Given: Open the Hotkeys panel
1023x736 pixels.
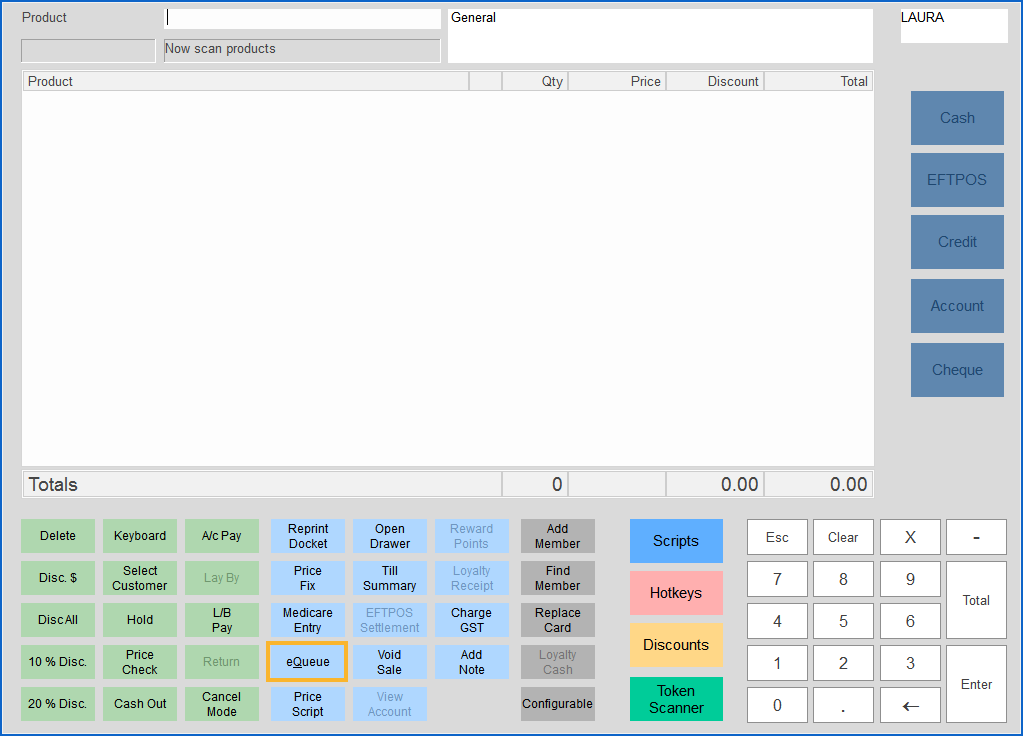Looking at the screenshot, I should coord(676,593).
